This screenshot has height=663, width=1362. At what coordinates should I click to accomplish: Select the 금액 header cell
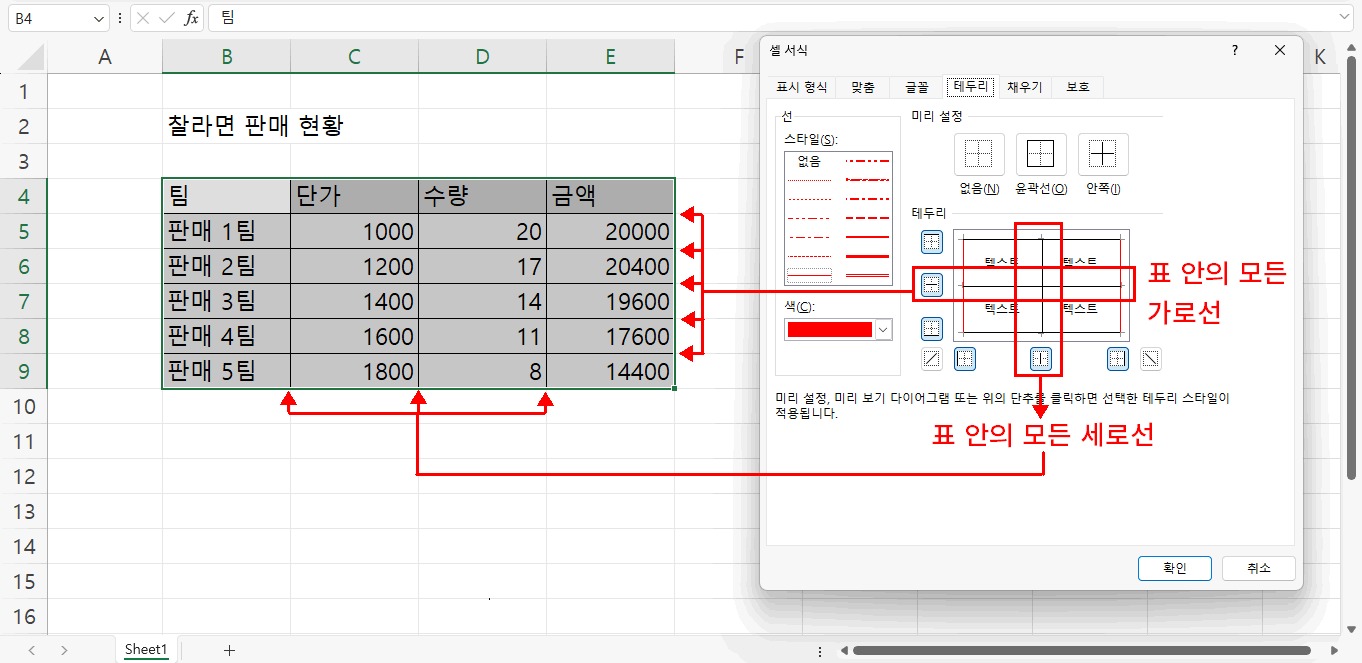[611, 196]
